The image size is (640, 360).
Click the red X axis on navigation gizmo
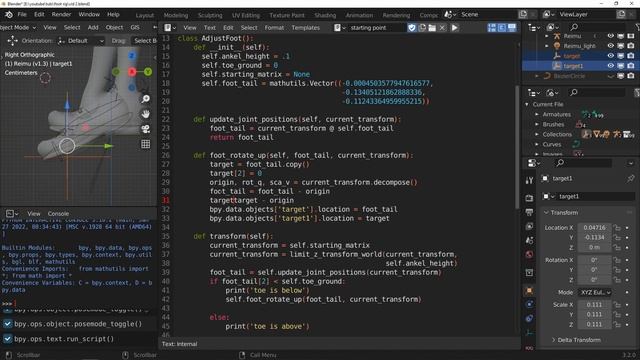(x=132, y=72)
